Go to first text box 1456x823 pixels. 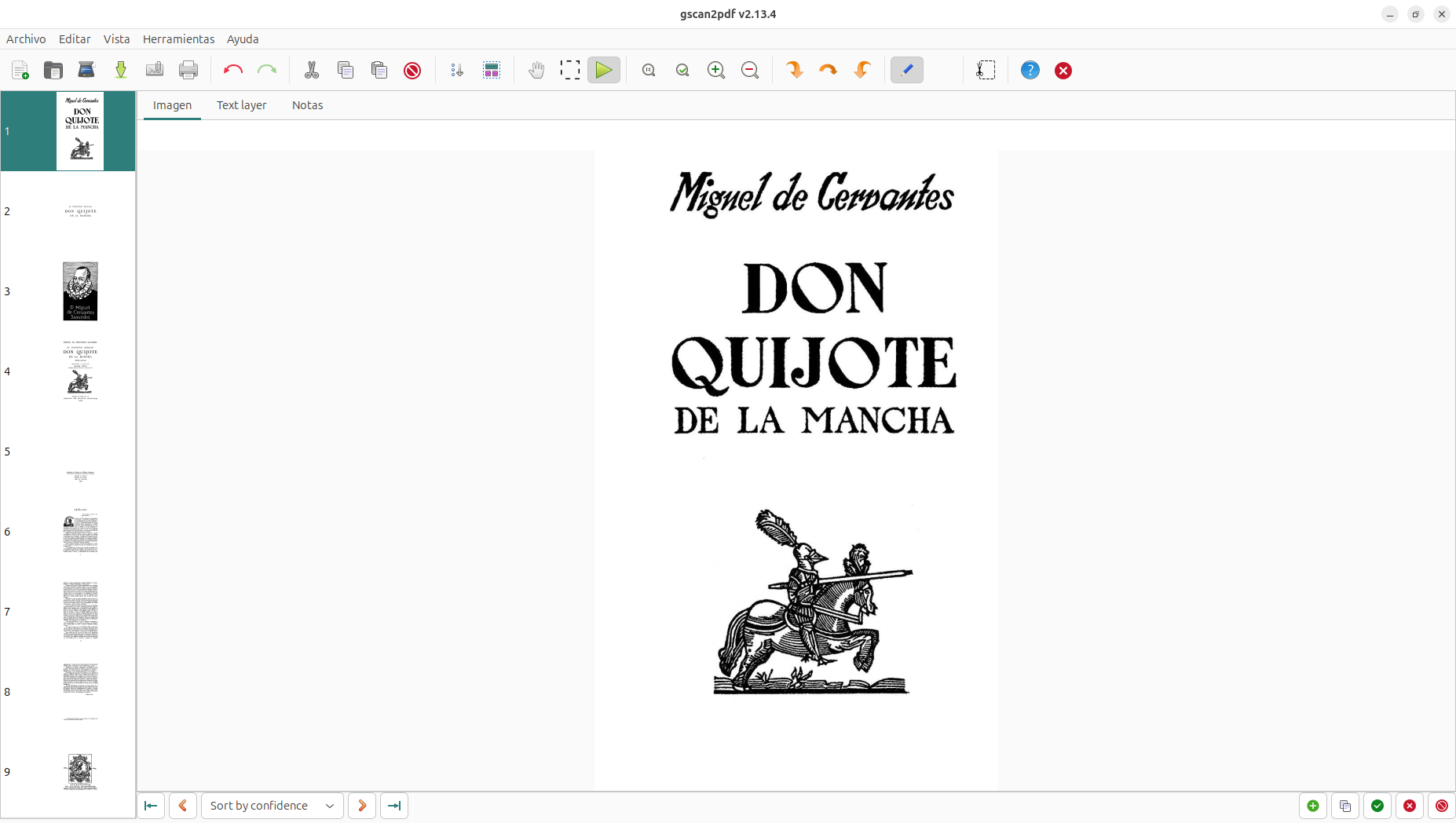click(x=151, y=806)
